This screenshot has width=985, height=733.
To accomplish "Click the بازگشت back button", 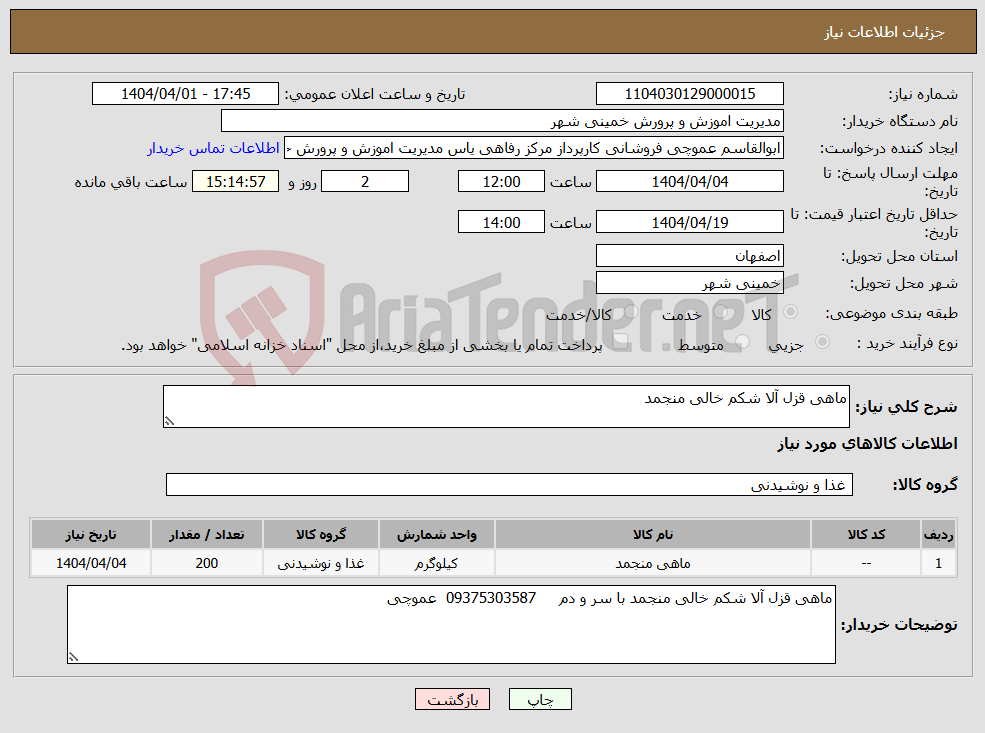I will (452, 699).
